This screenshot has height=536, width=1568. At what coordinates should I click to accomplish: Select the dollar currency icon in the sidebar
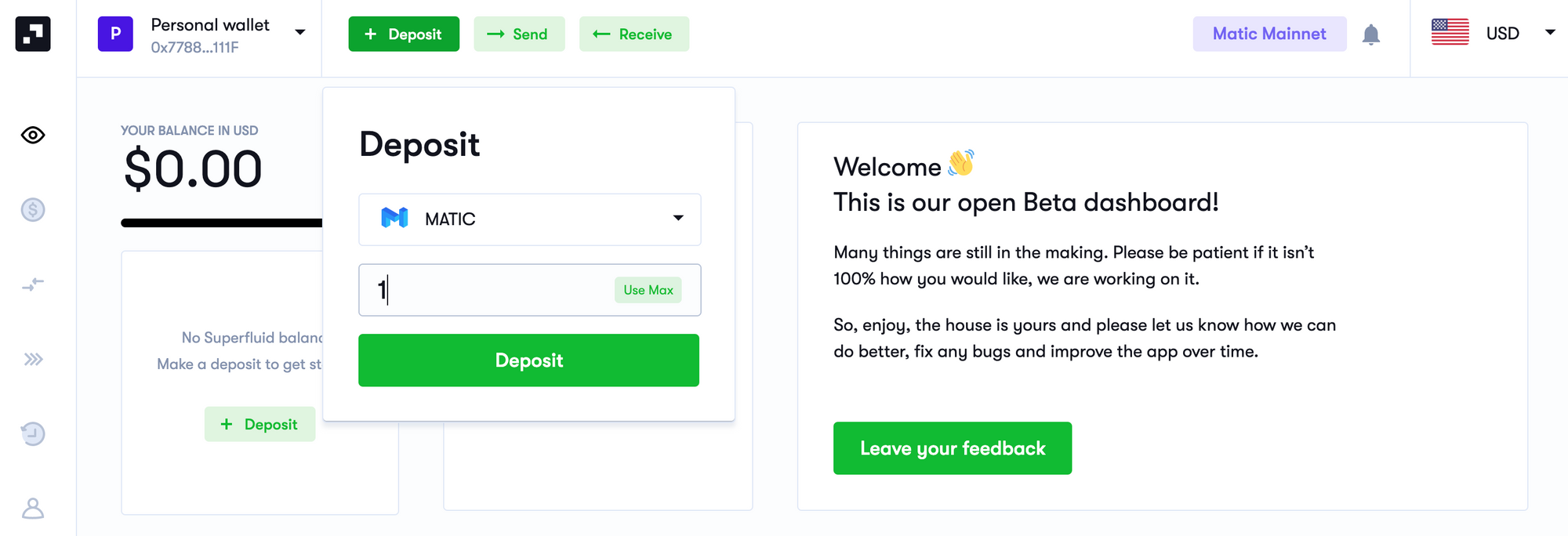33,209
